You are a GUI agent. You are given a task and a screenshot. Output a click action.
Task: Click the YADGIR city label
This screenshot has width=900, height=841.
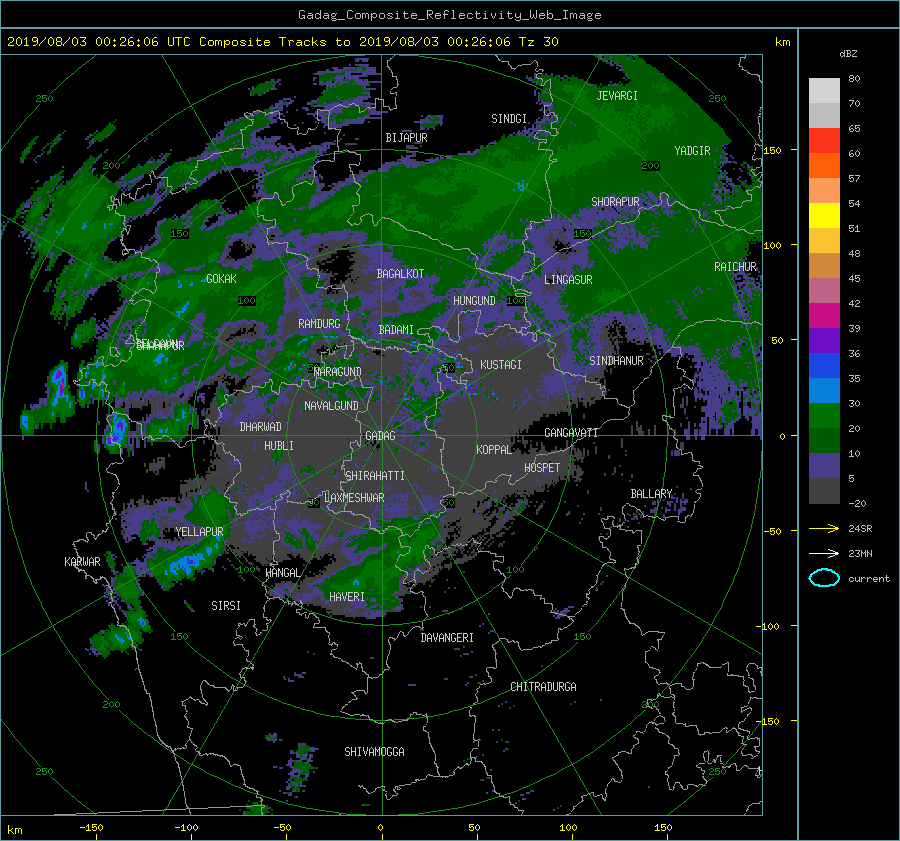click(x=692, y=151)
